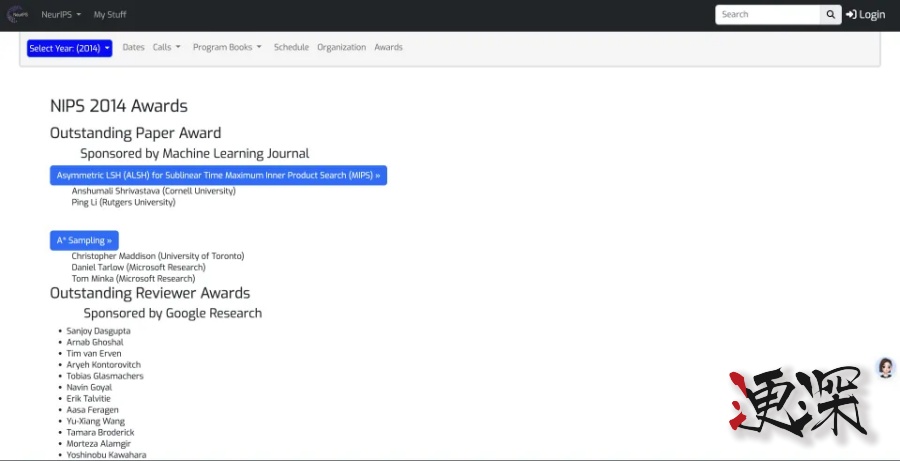Expand the Program Books dropdown
The height and width of the screenshot is (461, 900).
(227, 47)
